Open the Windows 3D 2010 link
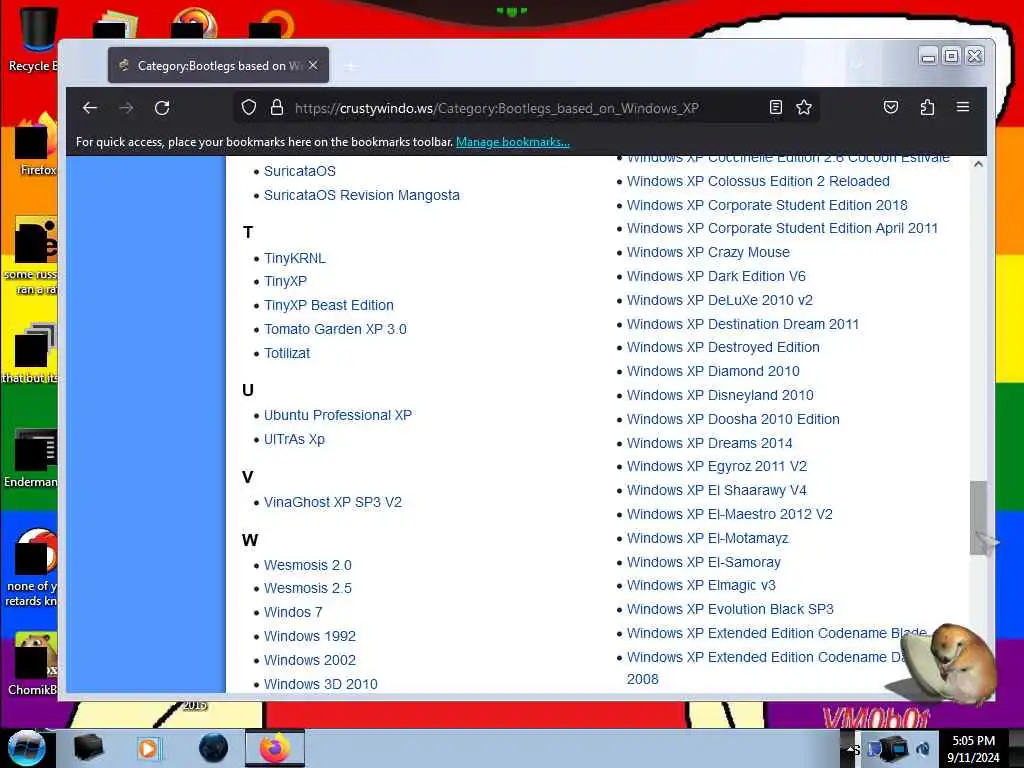This screenshot has height=768, width=1024. click(x=321, y=684)
